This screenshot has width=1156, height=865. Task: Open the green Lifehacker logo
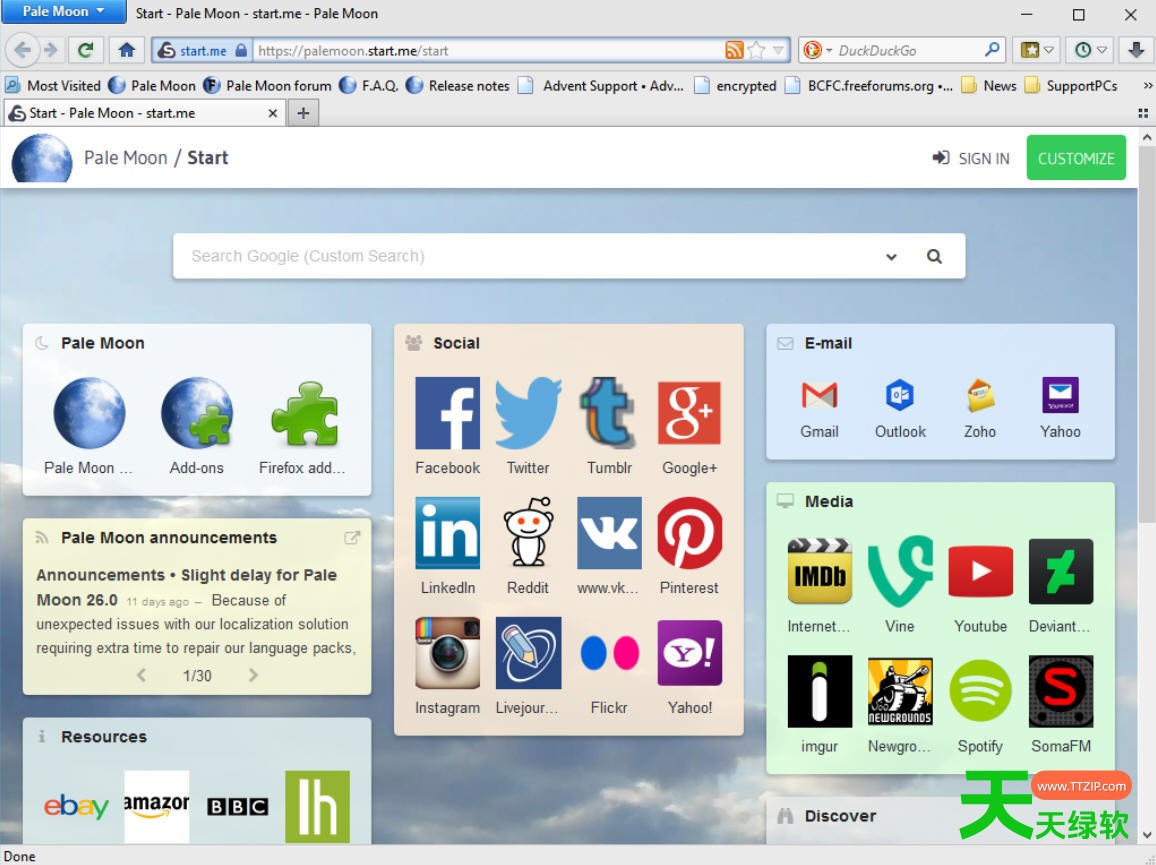318,806
